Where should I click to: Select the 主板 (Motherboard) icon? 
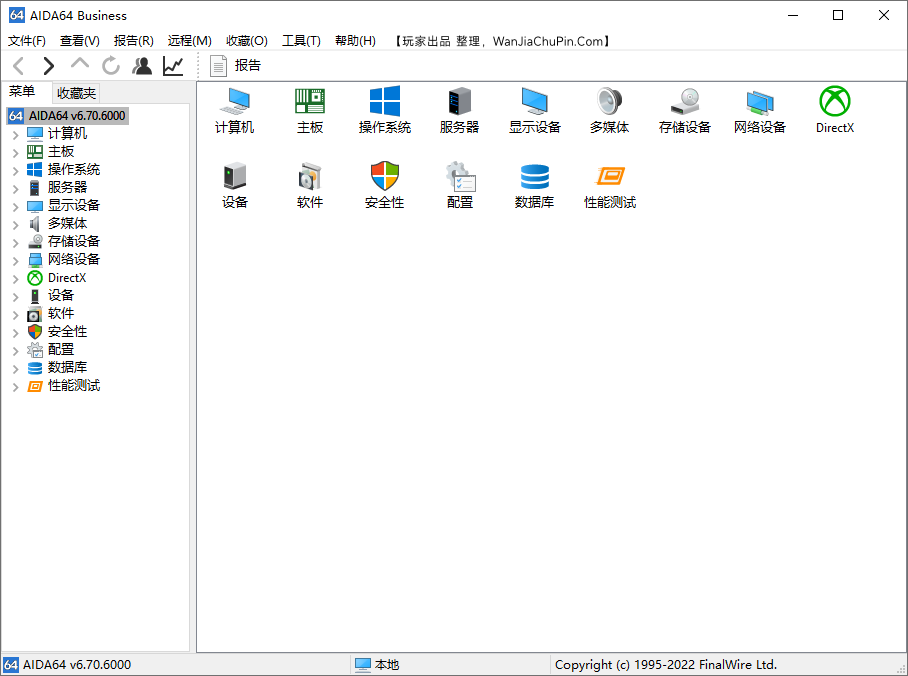tap(309, 110)
